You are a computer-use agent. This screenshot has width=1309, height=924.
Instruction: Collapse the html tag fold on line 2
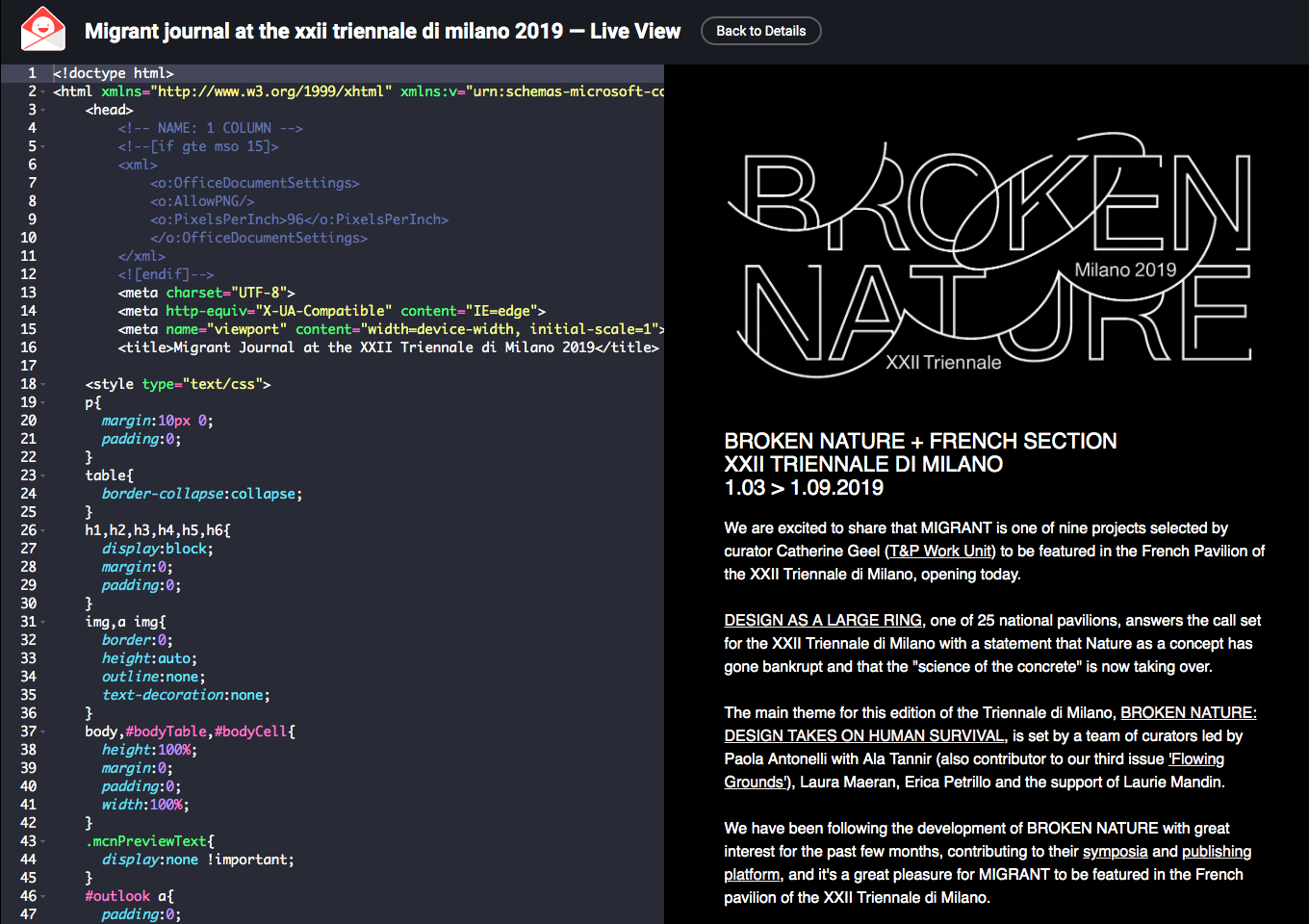(x=43, y=91)
